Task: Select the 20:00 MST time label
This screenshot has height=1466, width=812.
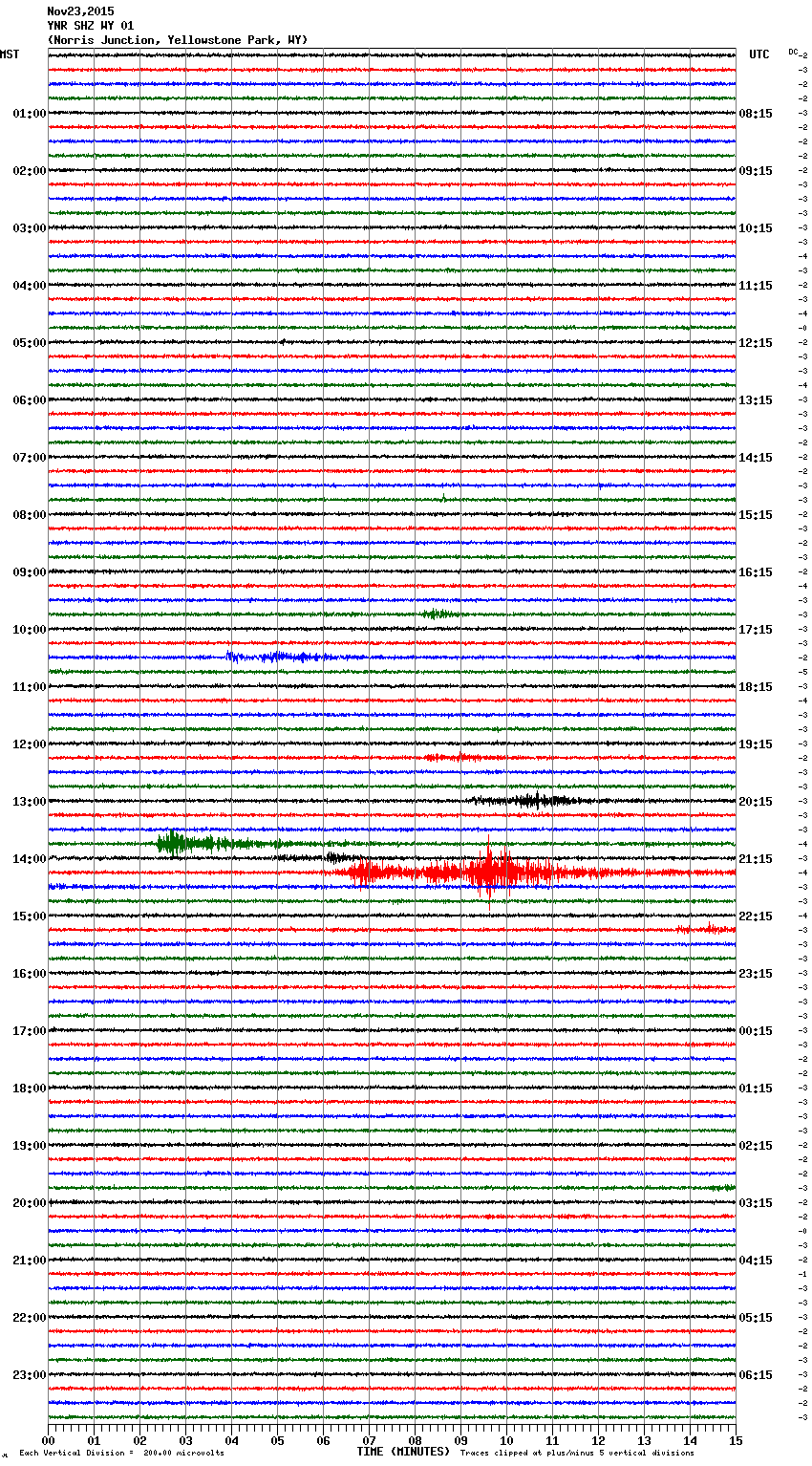Action: click(29, 1203)
